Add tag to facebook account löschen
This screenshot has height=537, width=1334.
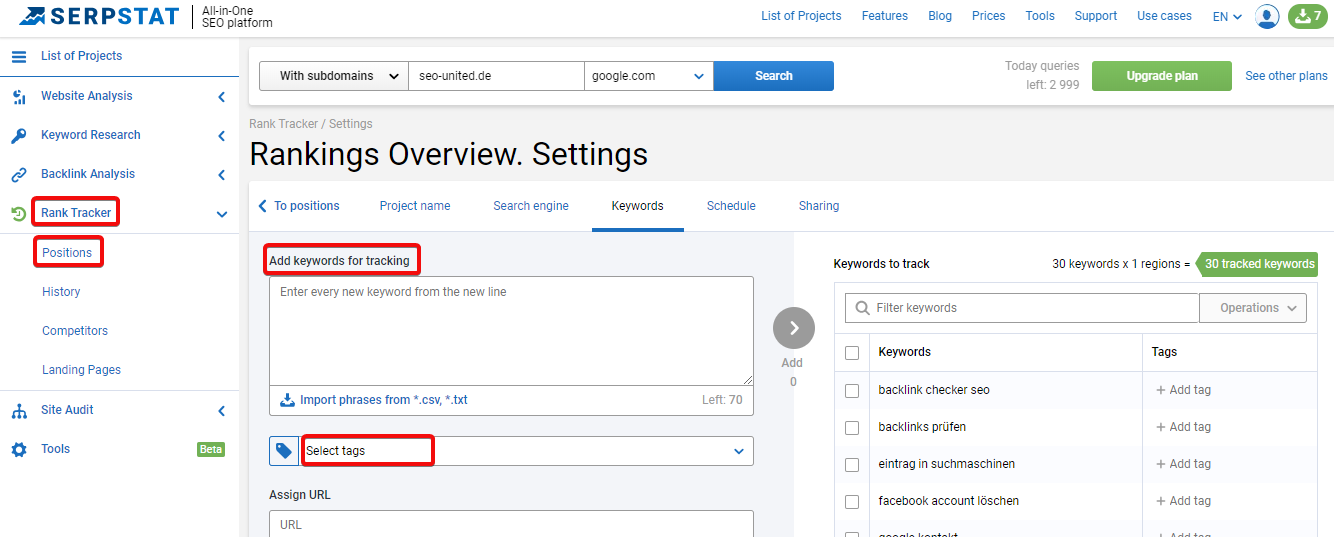click(x=1183, y=501)
